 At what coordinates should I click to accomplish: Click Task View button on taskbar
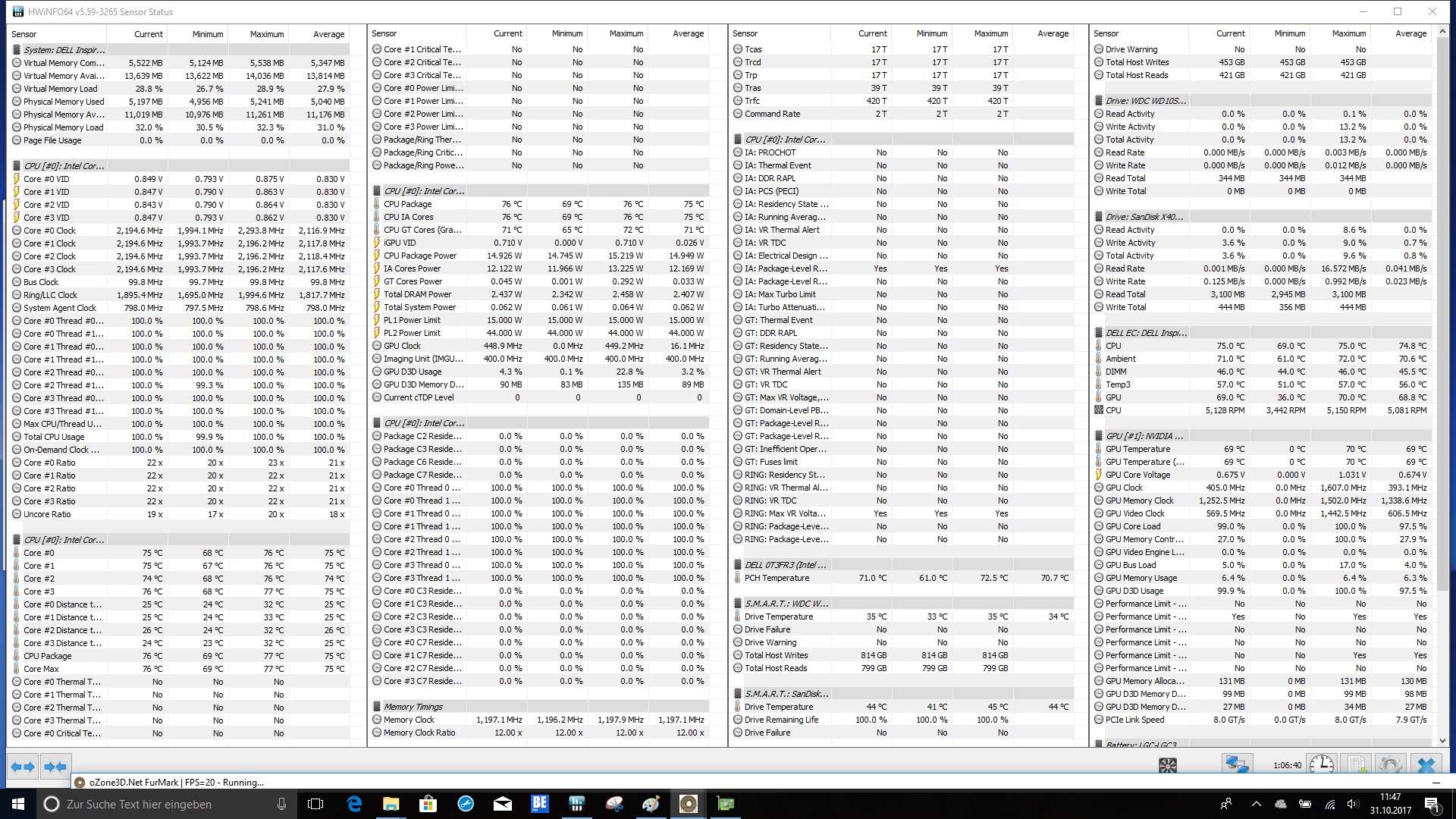click(x=315, y=804)
